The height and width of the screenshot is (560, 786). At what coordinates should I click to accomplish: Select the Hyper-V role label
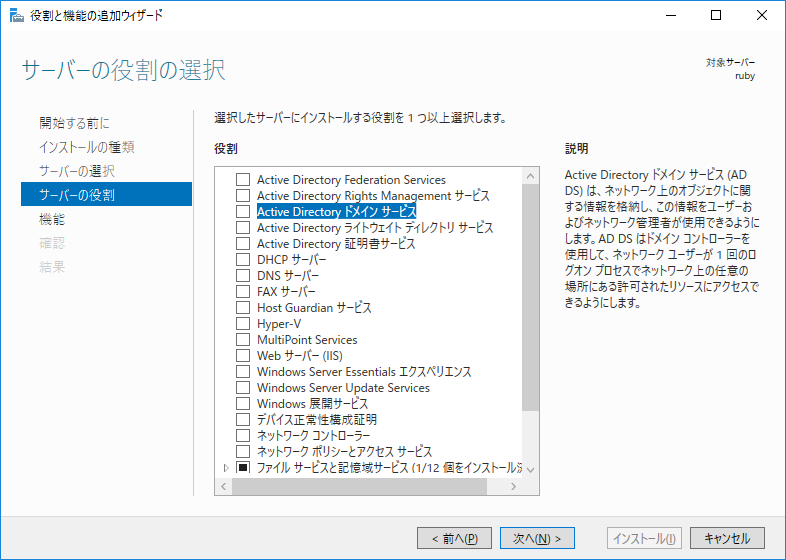[279, 324]
